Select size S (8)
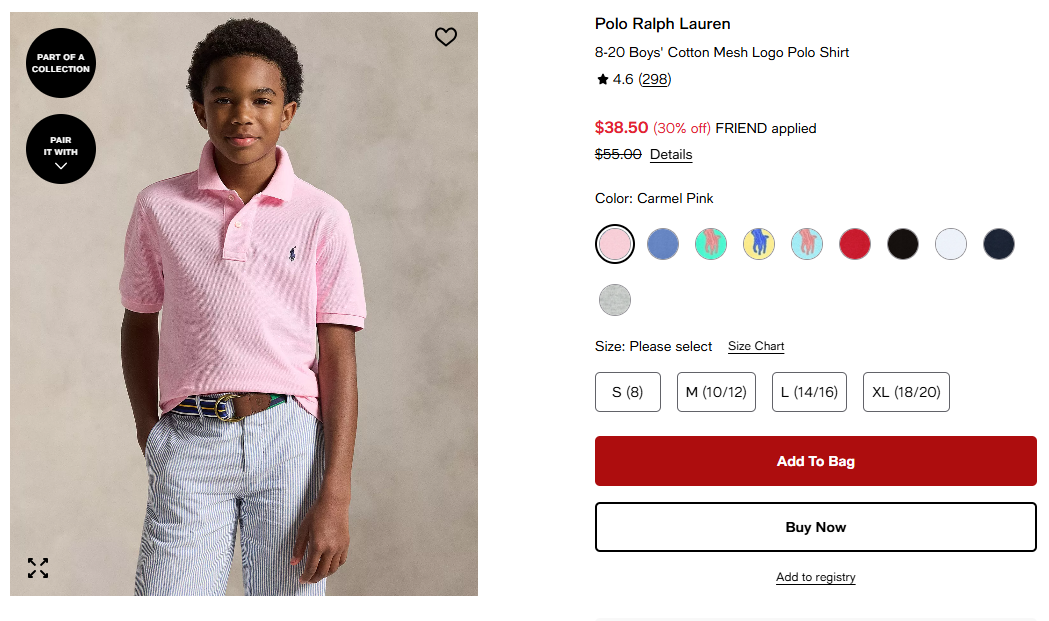This screenshot has width=1049, height=621. coord(628,392)
